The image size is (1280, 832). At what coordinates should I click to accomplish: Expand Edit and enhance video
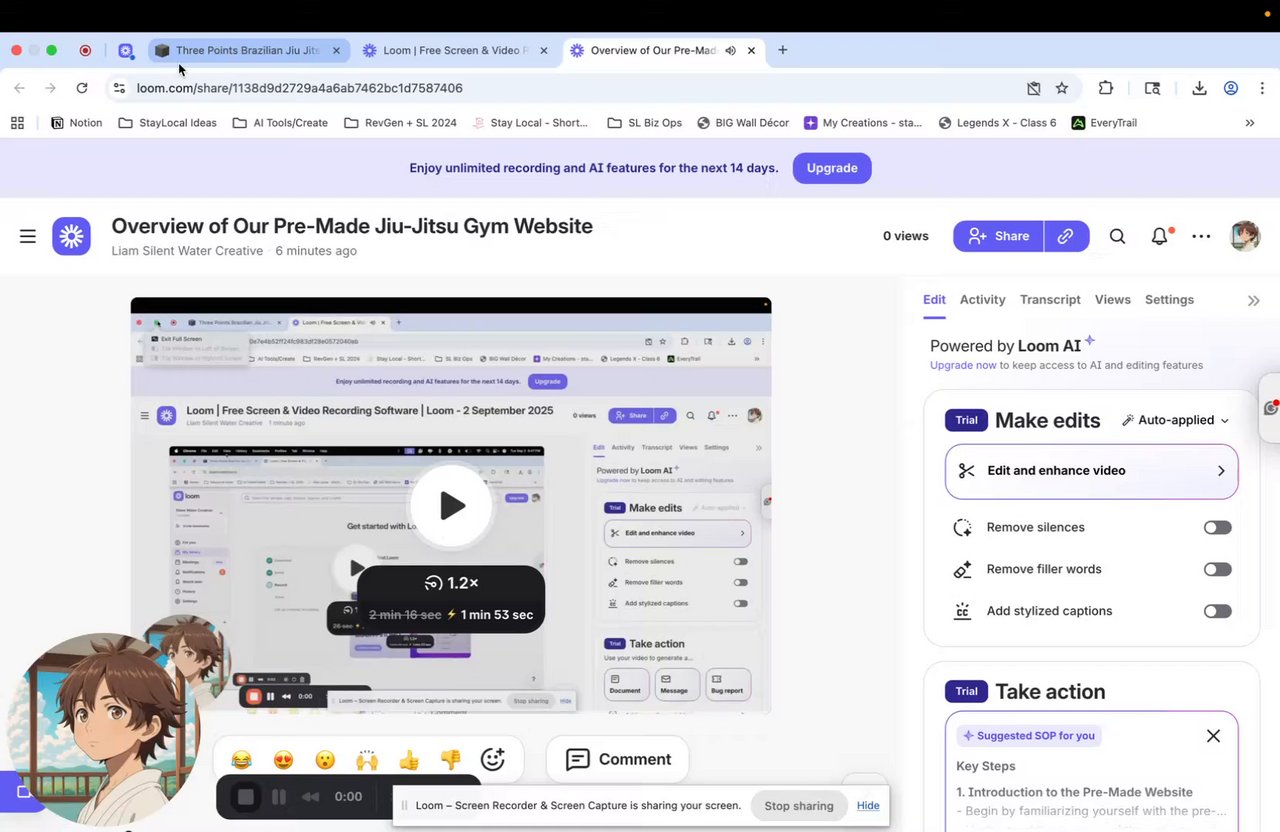pyautogui.click(x=1091, y=471)
